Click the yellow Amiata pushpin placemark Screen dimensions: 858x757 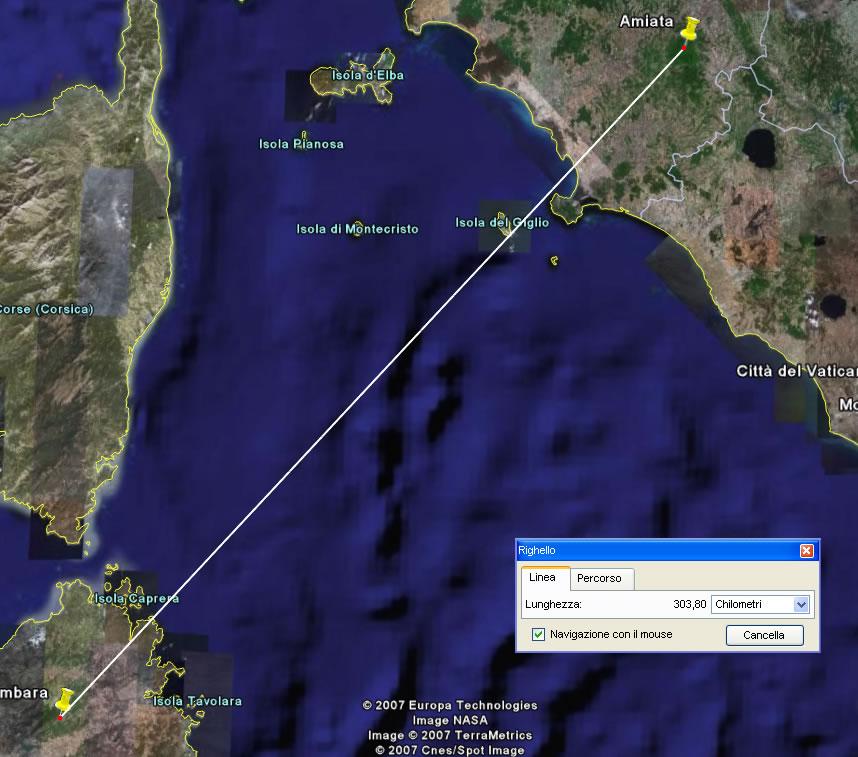(x=691, y=28)
